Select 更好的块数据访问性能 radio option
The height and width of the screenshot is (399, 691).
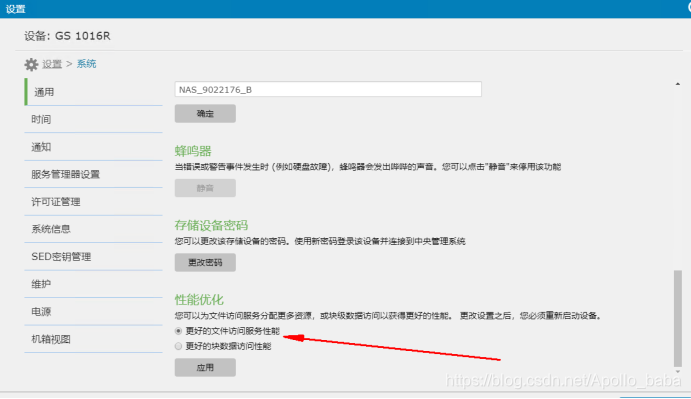coord(178,346)
